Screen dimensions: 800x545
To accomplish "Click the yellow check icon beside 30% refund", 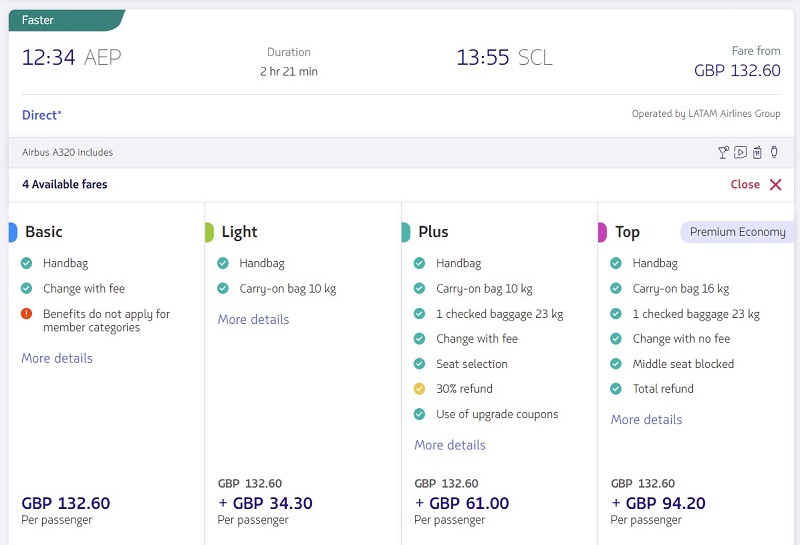I will pos(419,389).
